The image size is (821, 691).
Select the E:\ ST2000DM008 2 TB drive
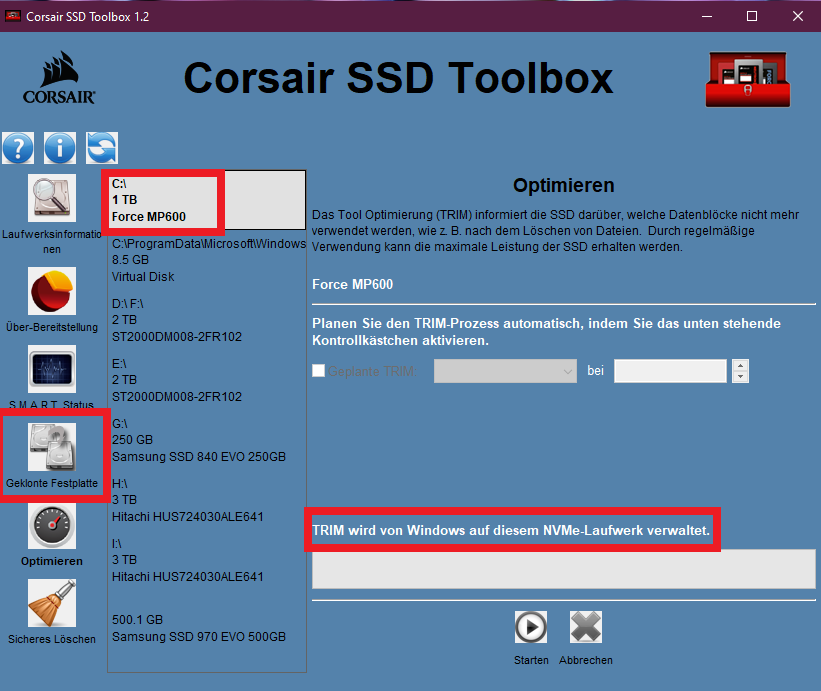207,380
